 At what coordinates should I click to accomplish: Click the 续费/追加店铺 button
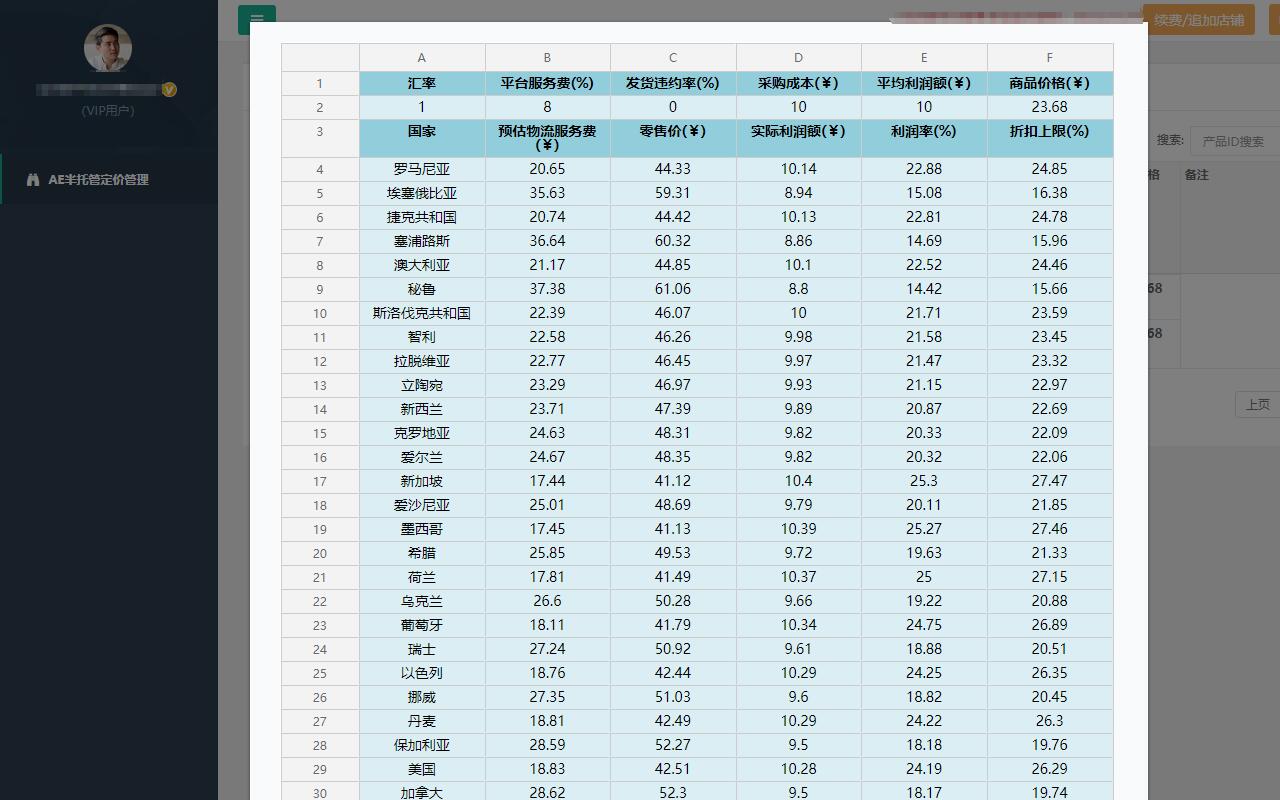(x=1197, y=19)
